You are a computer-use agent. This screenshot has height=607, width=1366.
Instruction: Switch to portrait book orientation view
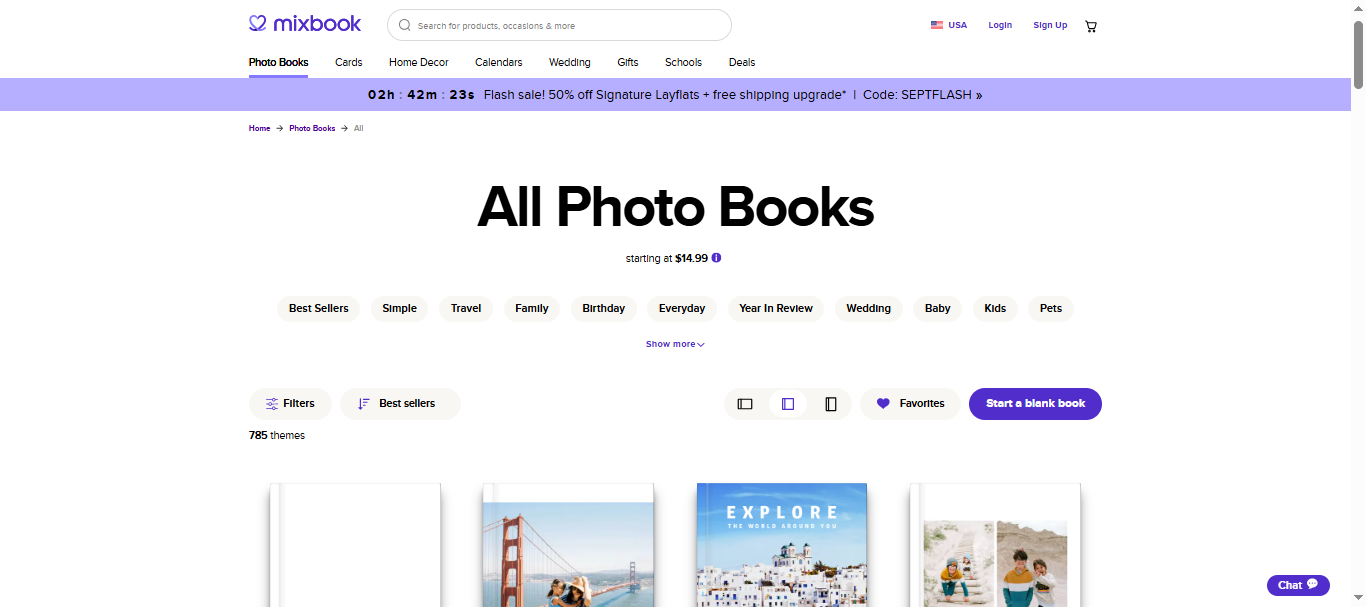coord(831,404)
